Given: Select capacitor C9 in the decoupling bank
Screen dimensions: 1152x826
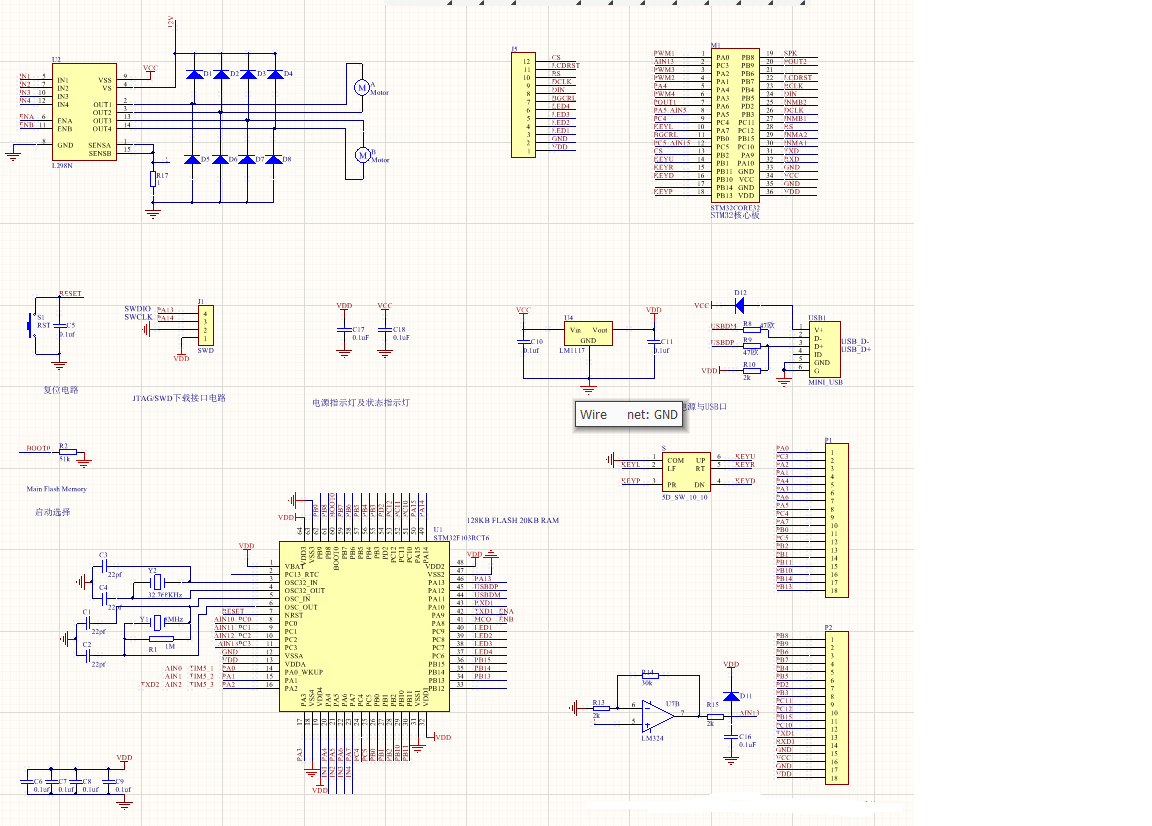Looking at the screenshot, I should 108,781.
